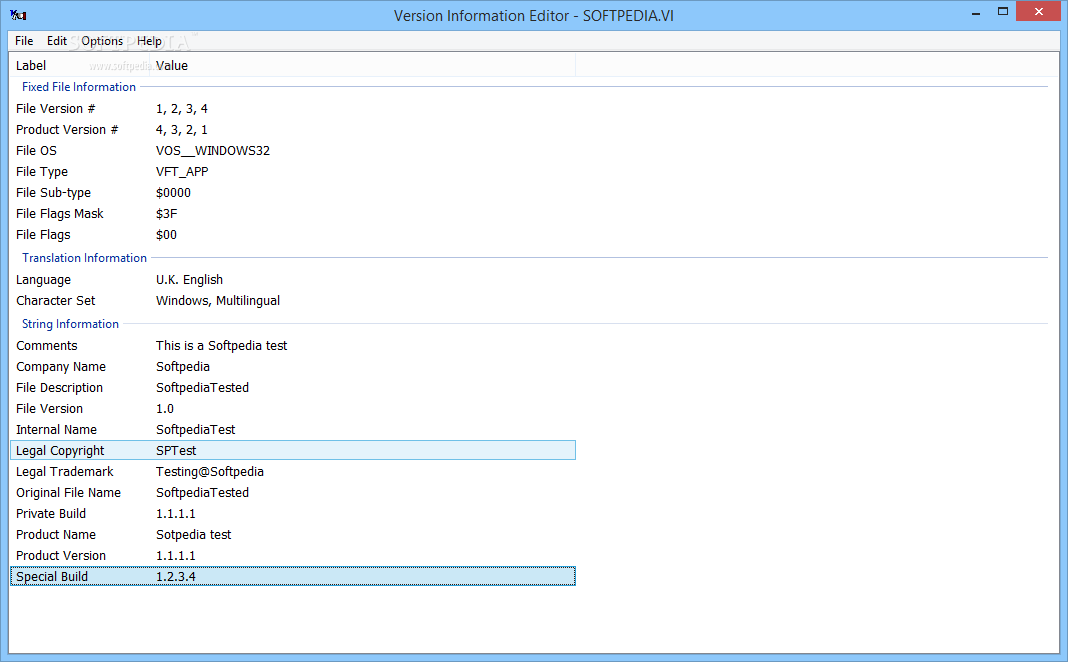Select the Legal Copyright row
1068x662 pixels.
click(293, 450)
